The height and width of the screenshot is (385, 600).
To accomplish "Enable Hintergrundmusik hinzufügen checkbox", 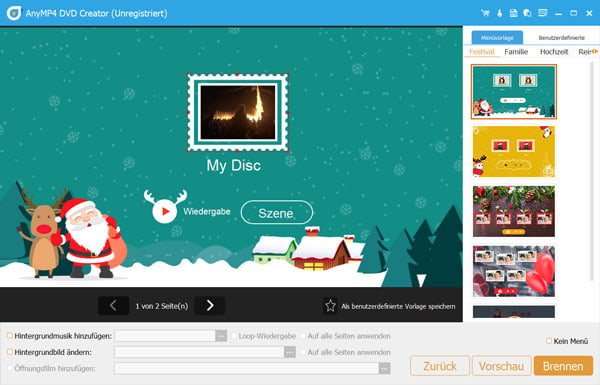I will (x=10, y=336).
